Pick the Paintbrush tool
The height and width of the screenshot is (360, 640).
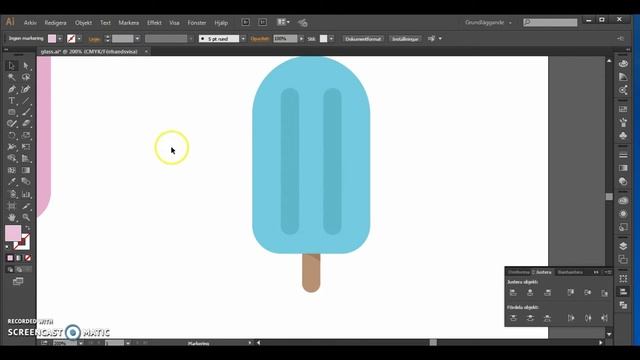point(26,112)
